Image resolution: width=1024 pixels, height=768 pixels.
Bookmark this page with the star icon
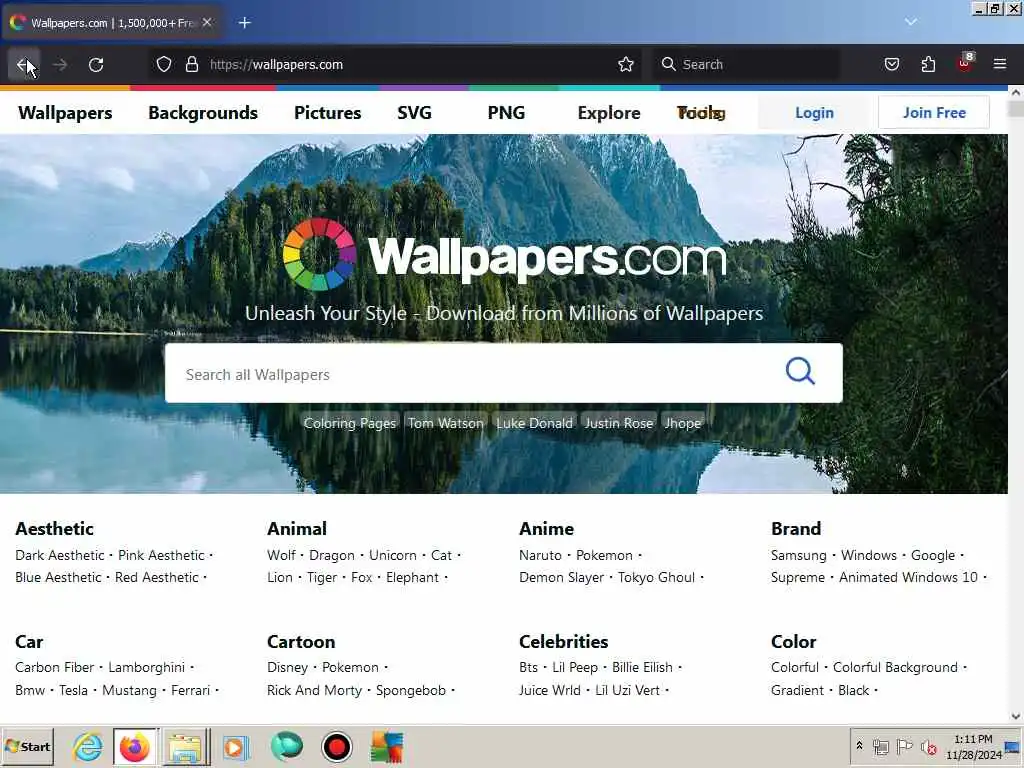(x=626, y=64)
